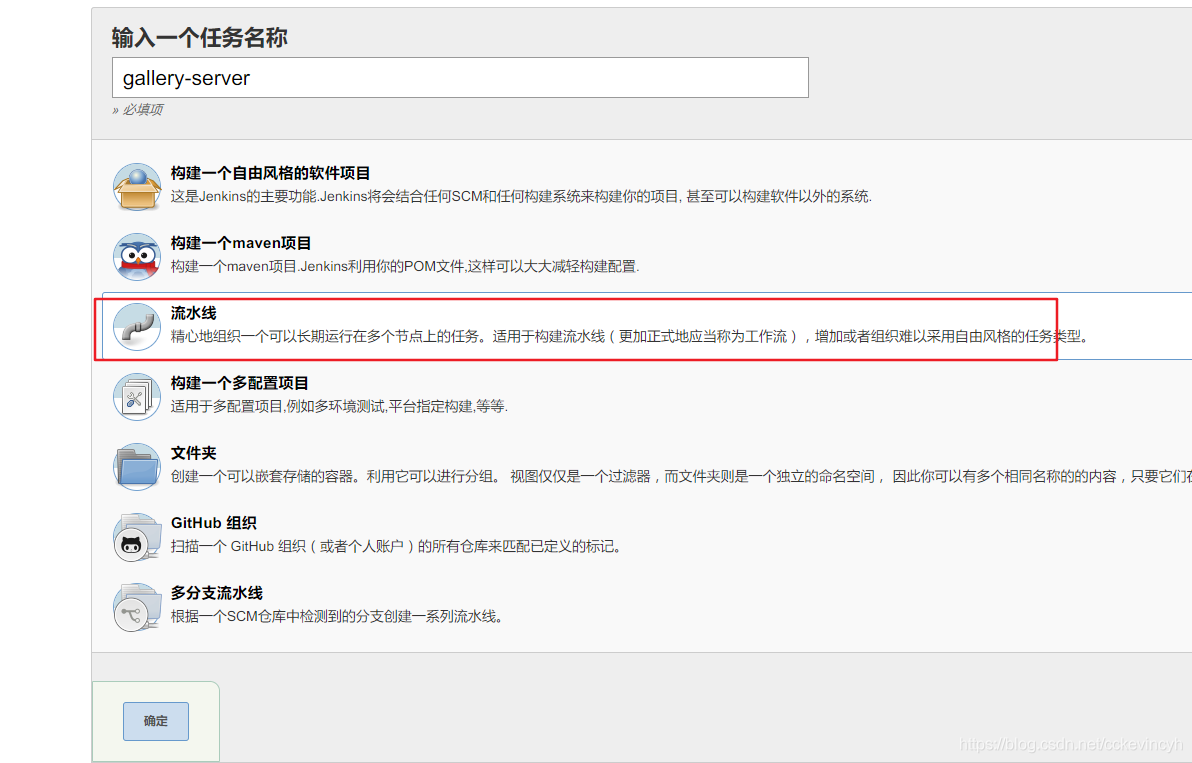Choose the 文件夹 item title
This screenshot has height=763, width=1192.
click(194, 453)
